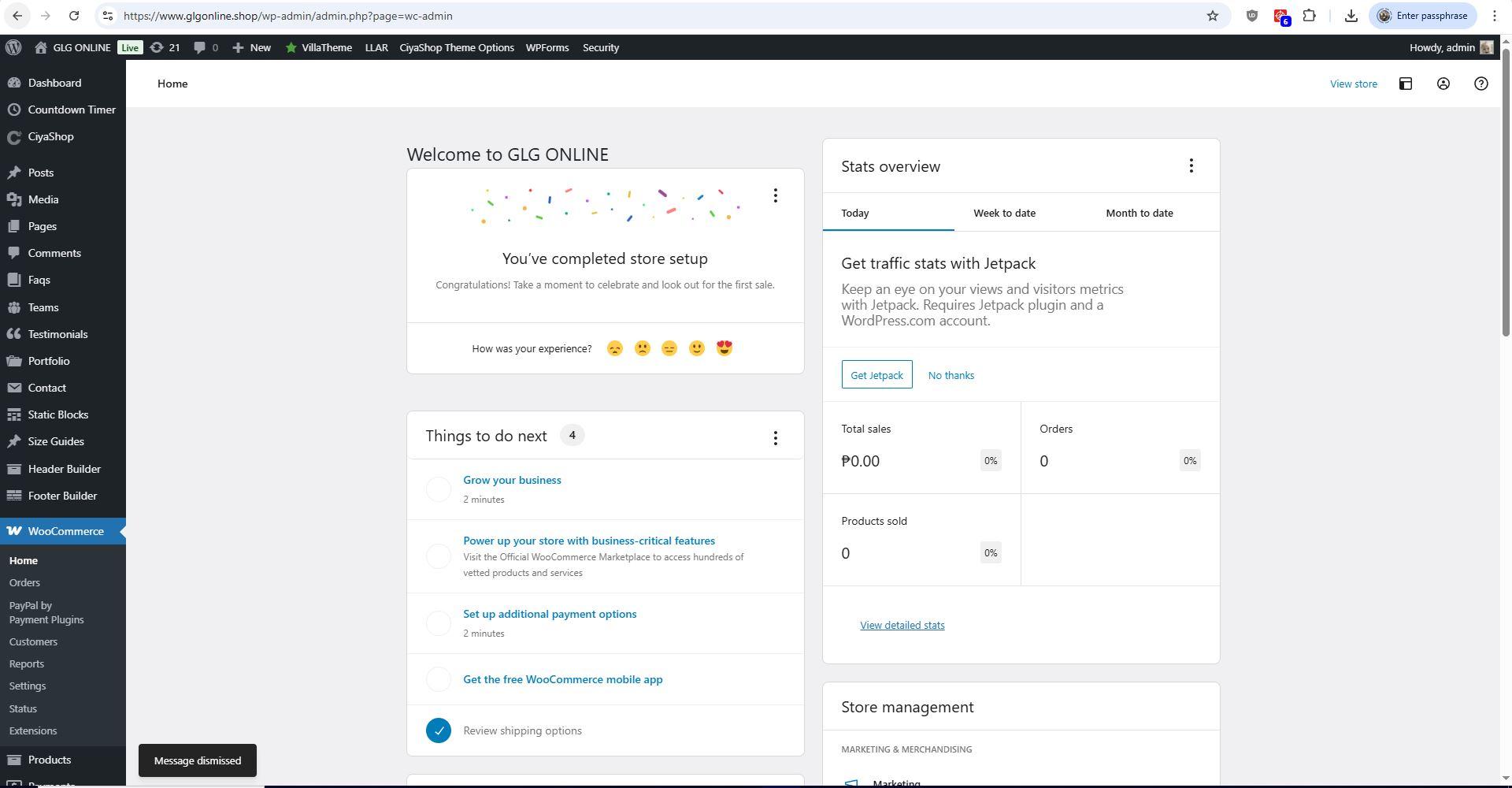1512x788 pixels.
Task: Open LLAR in the admin bar
Action: pos(376,47)
